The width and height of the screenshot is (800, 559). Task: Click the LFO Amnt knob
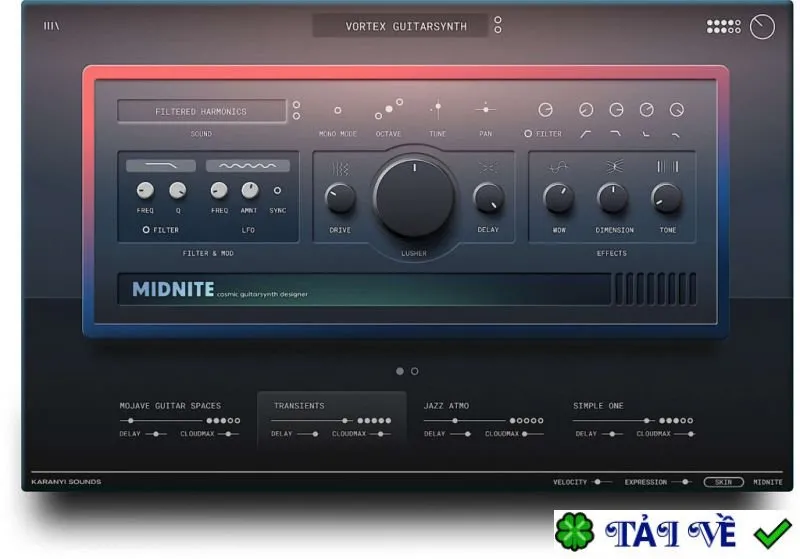click(x=249, y=190)
